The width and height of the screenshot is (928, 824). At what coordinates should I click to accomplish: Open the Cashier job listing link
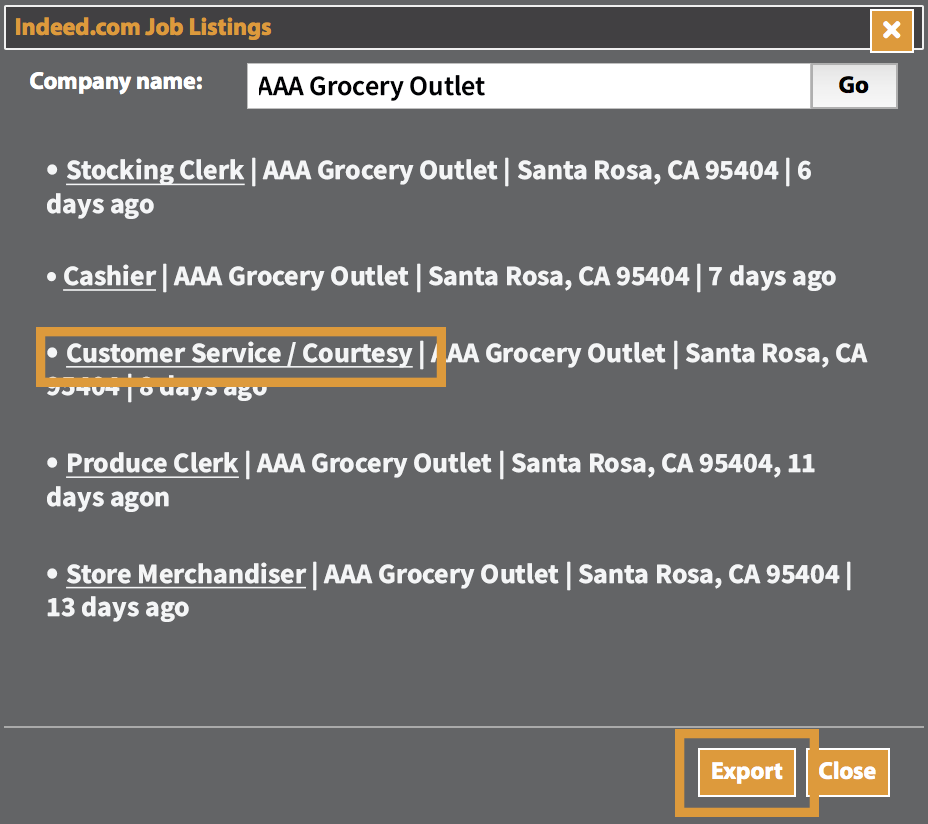pyautogui.click(x=109, y=276)
